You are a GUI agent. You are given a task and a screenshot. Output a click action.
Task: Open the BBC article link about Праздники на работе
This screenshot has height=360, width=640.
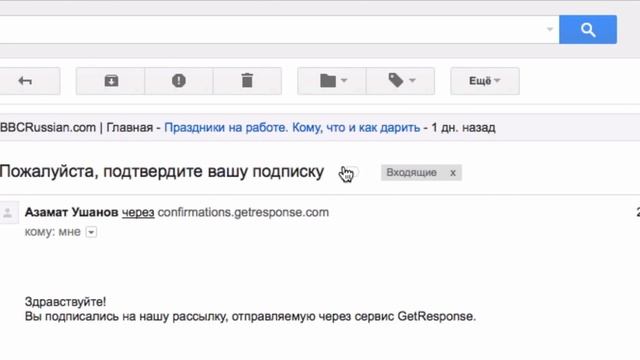[x=292, y=128]
